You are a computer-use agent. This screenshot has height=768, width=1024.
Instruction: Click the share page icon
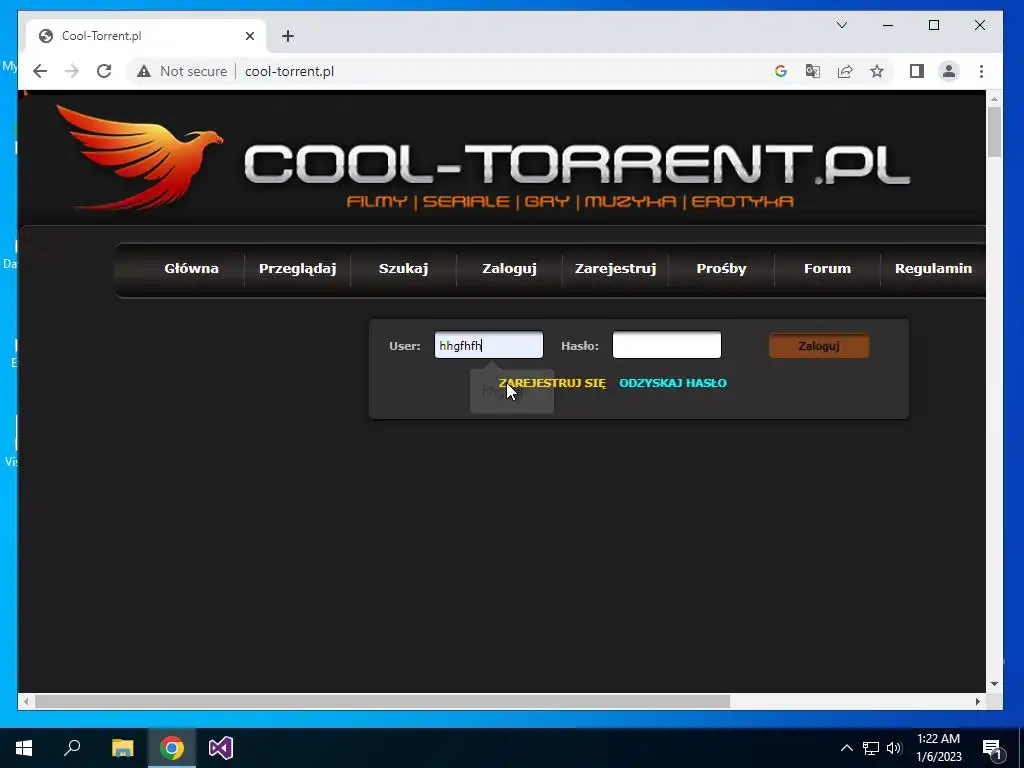(845, 71)
